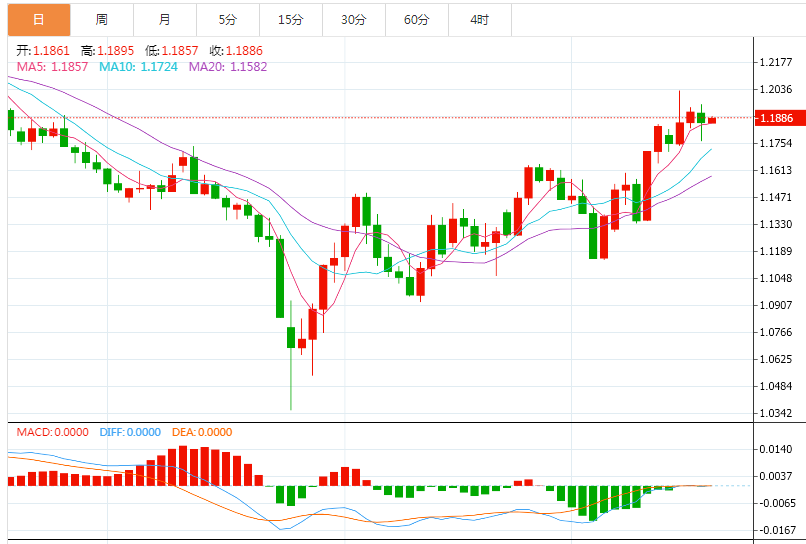
Task: Click the 1.2177 price axis value
Action: tap(776, 62)
